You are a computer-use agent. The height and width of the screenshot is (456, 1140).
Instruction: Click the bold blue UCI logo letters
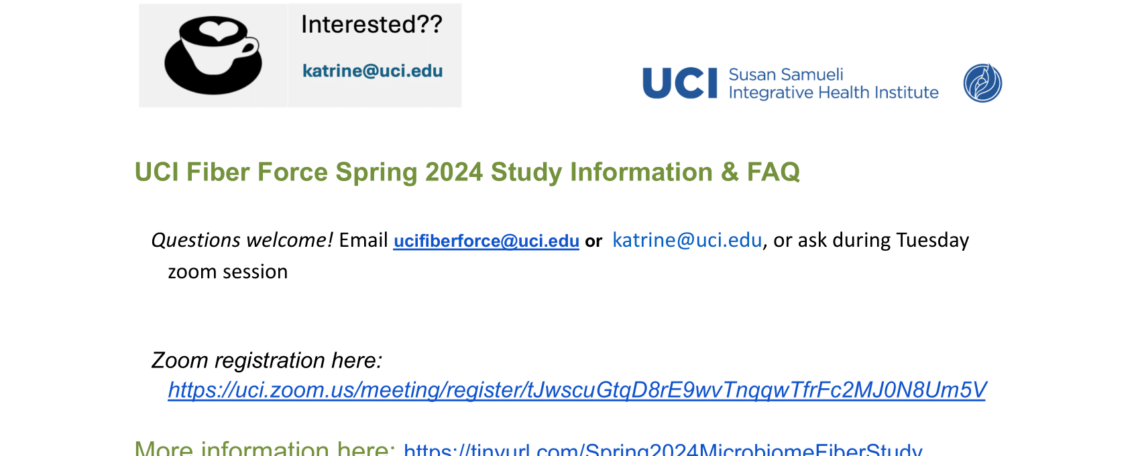click(680, 83)
